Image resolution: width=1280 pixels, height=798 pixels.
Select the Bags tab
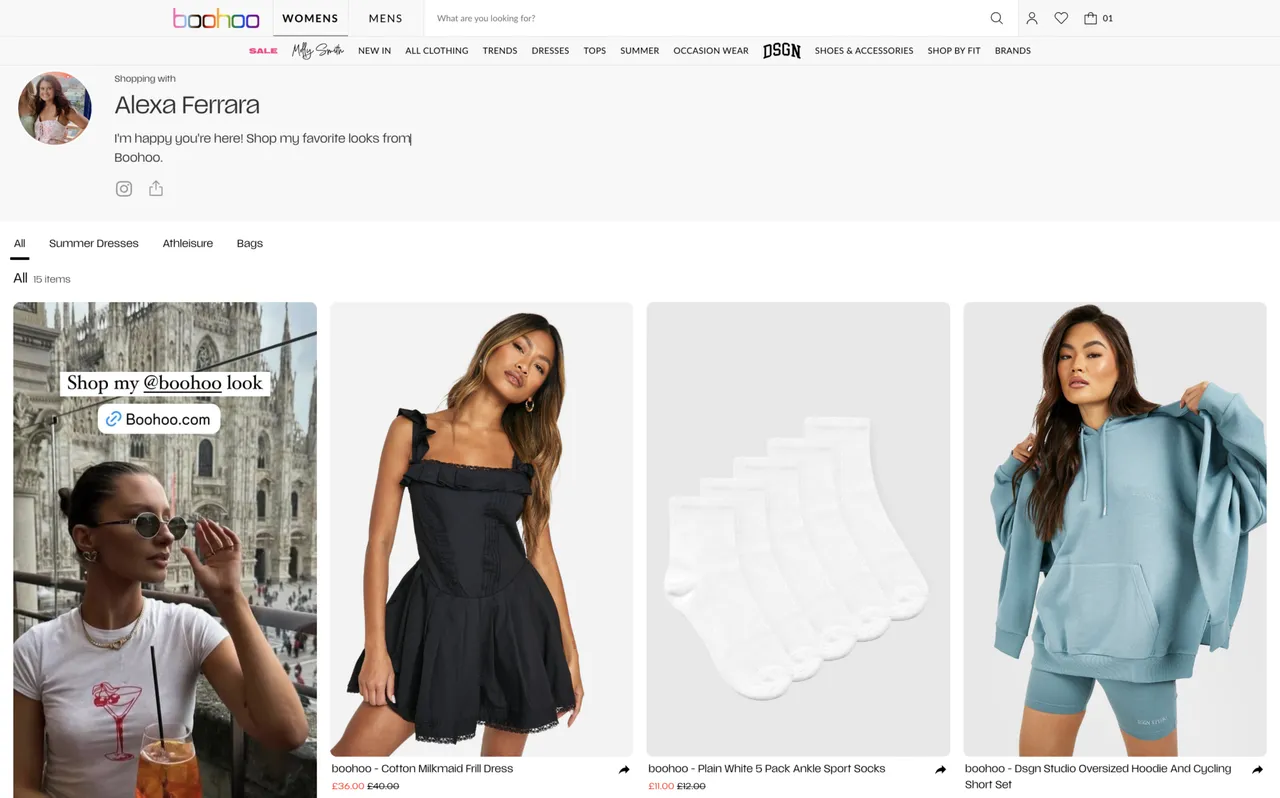(x=250, y=243)
